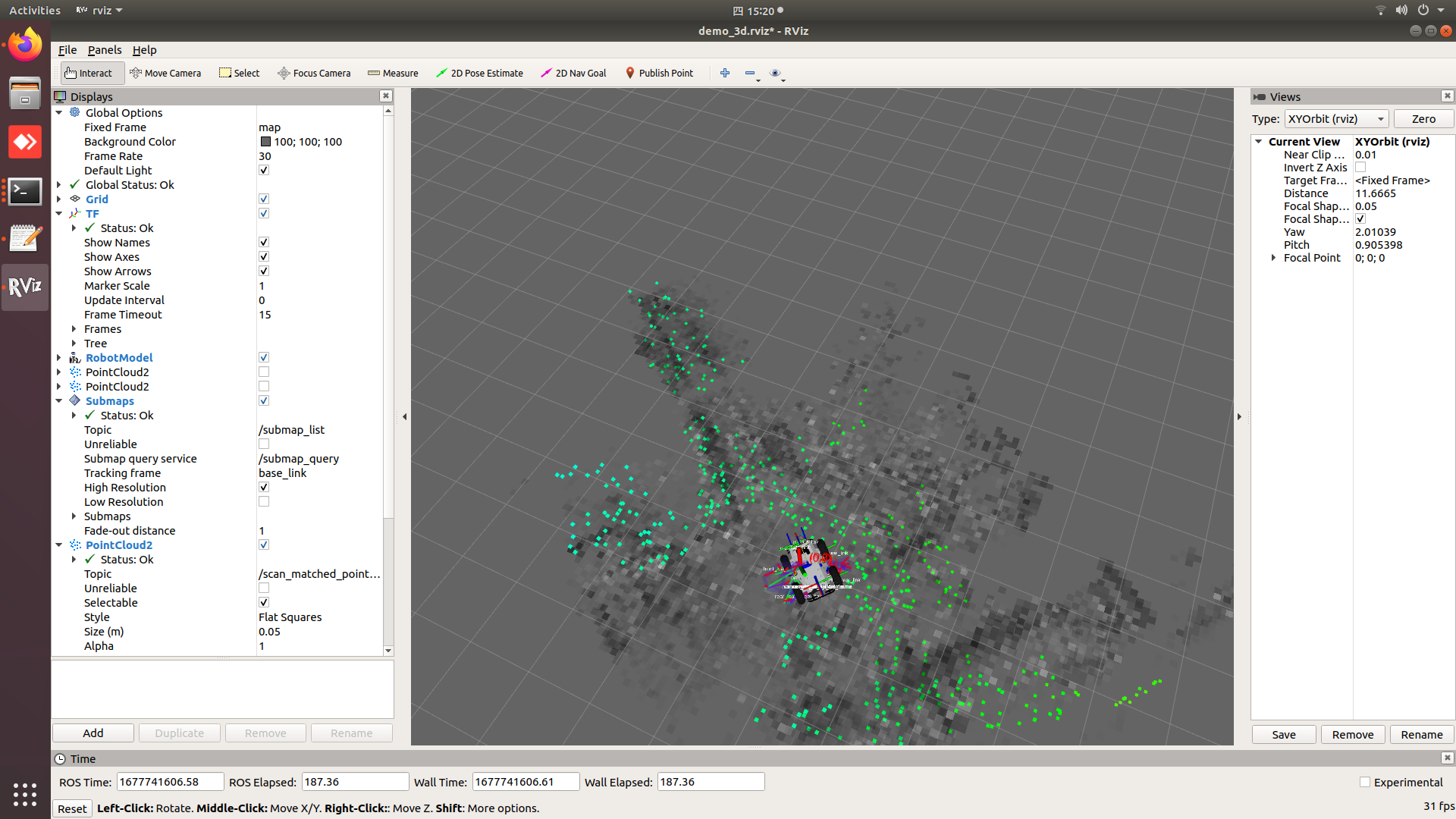Screen dimensions: 1456x819
Task: Expand the Focal Point property
Action: pos(1272,257)
